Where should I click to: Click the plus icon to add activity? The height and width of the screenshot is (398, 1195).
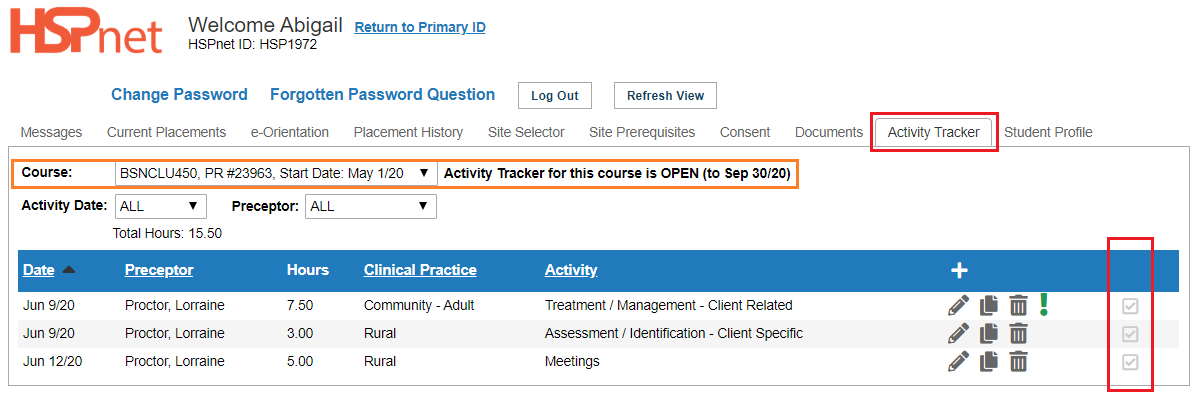pos(960,270)
